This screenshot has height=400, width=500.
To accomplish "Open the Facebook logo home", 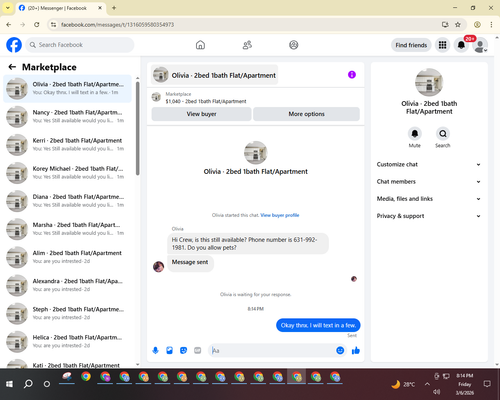I will click(14, 45).
